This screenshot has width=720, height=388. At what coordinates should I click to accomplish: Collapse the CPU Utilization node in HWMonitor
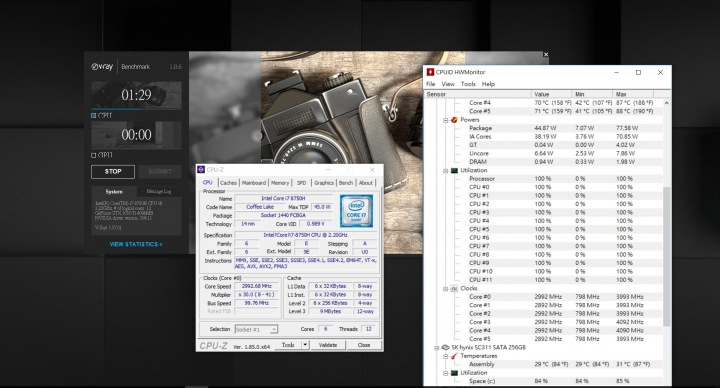click(445, 170)
